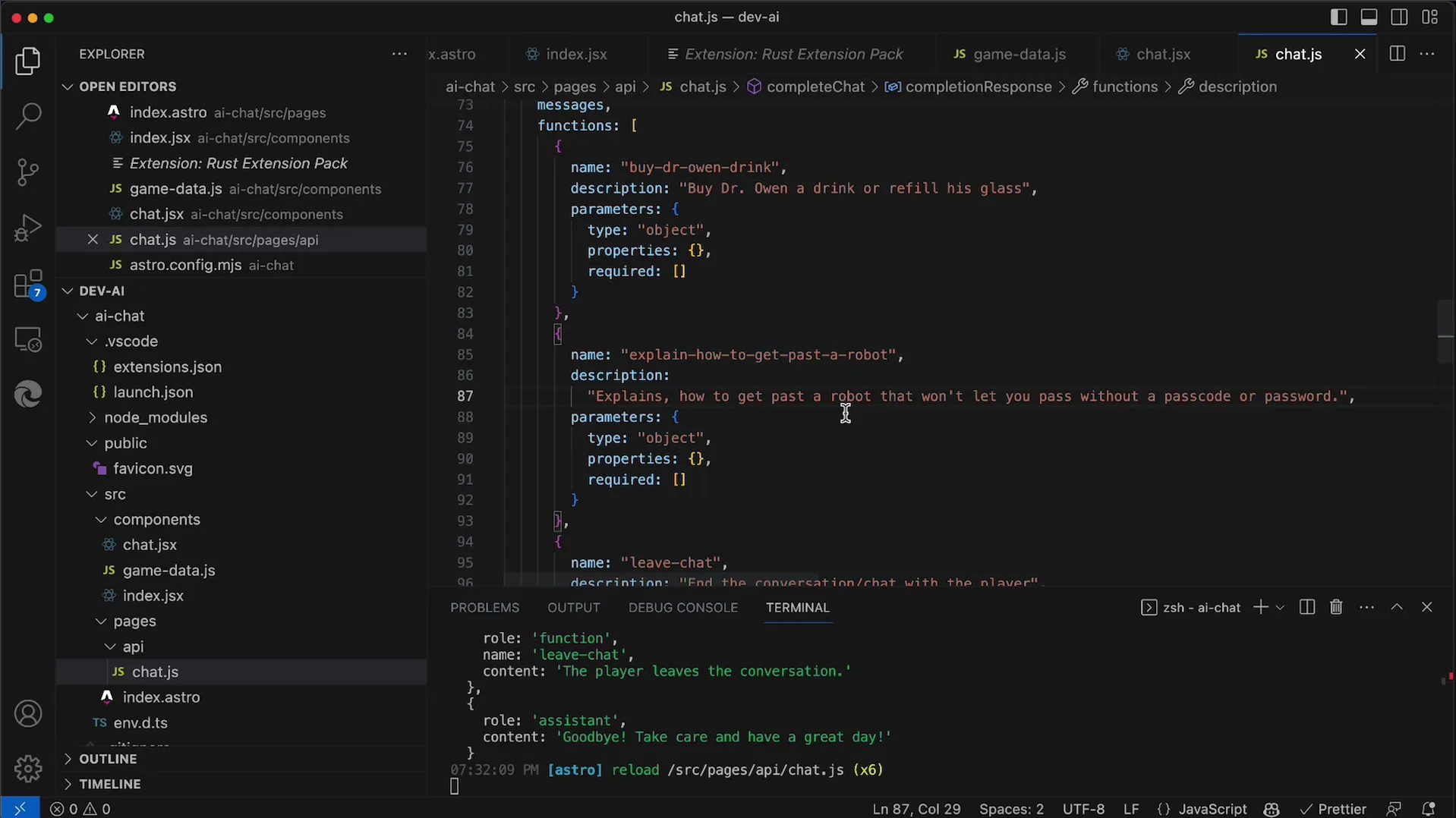Image resolution: width=1456 pixels, height=818 pixels.
Task: Open editor More Actions ellipsis
Action: point(1427,54)
